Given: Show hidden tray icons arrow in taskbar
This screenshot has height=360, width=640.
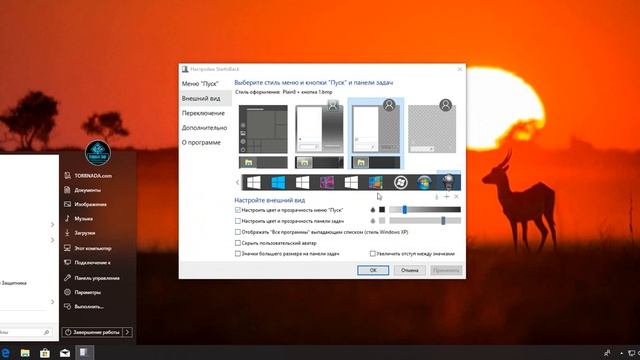Looking at the screenshot, I should click(622, 353).
